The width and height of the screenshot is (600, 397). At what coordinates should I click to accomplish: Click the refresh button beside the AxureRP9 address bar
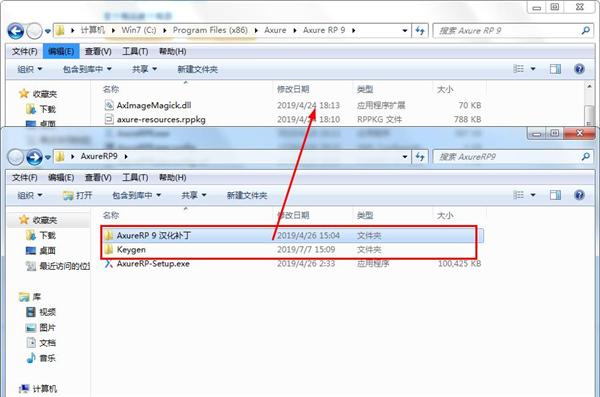[x=420, y=157]
